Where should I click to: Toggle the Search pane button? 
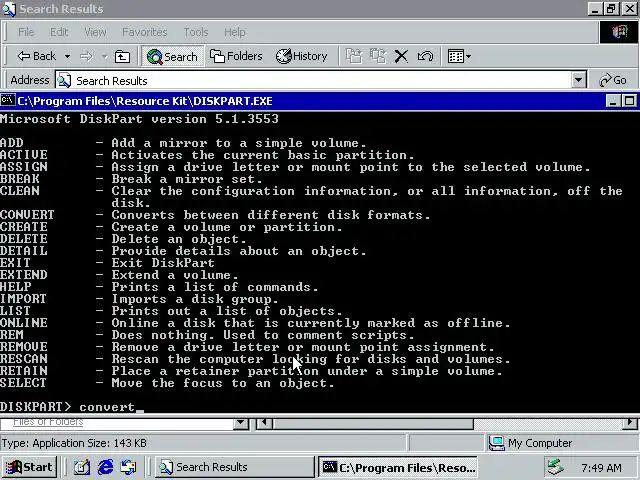[172, 56]
